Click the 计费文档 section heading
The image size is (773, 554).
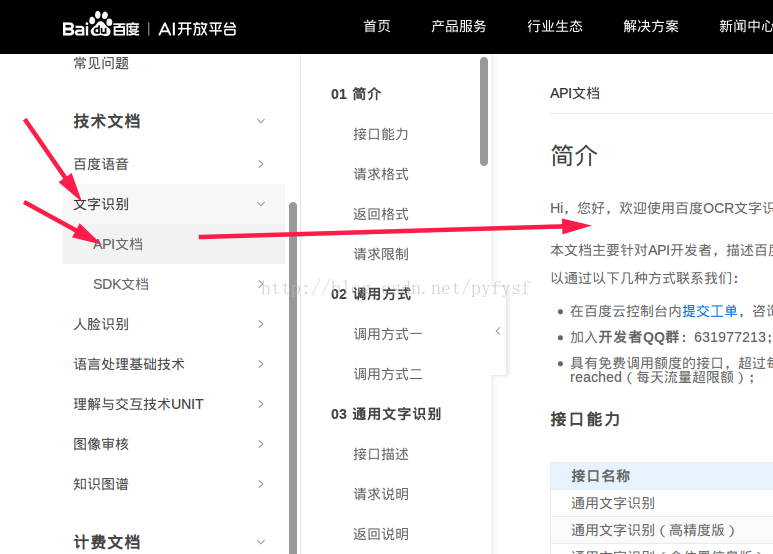(x=107, y=542)
